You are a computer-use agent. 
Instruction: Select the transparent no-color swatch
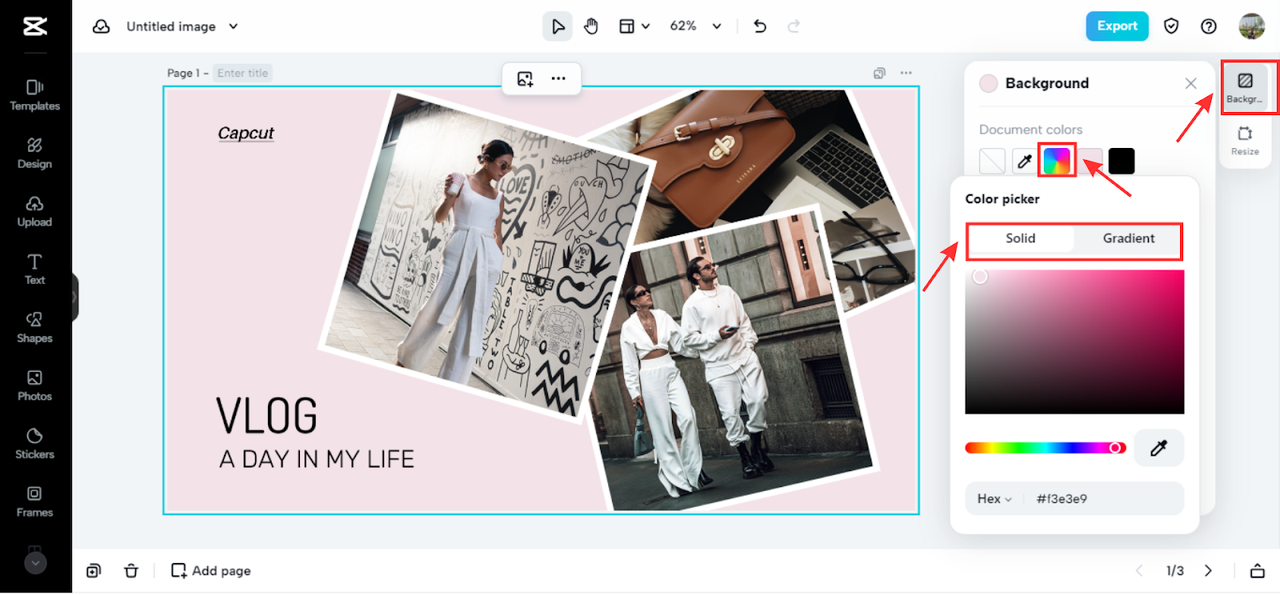[992, 161]
